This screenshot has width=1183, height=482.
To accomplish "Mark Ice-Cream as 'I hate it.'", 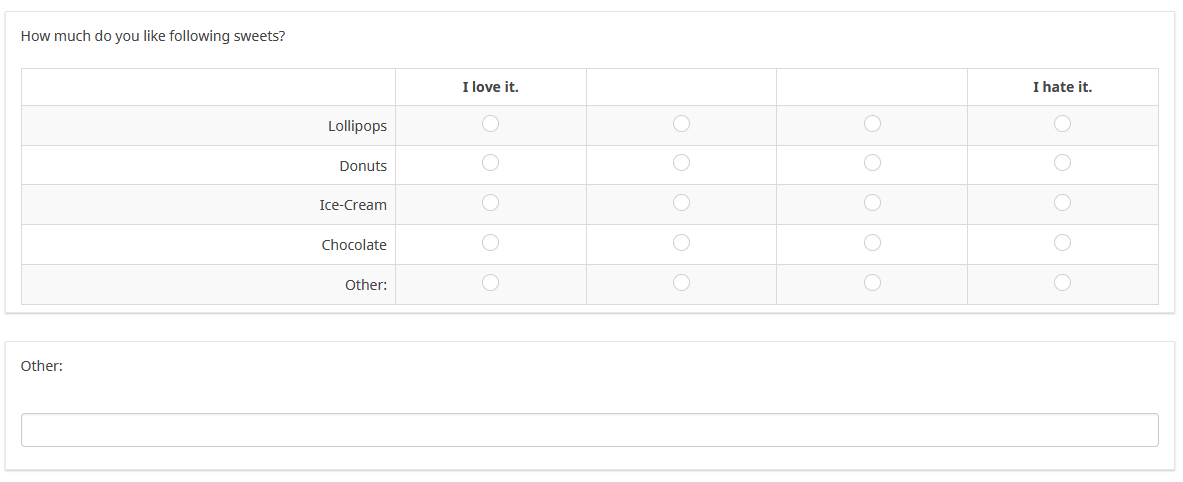I will tap(1062, 203).
